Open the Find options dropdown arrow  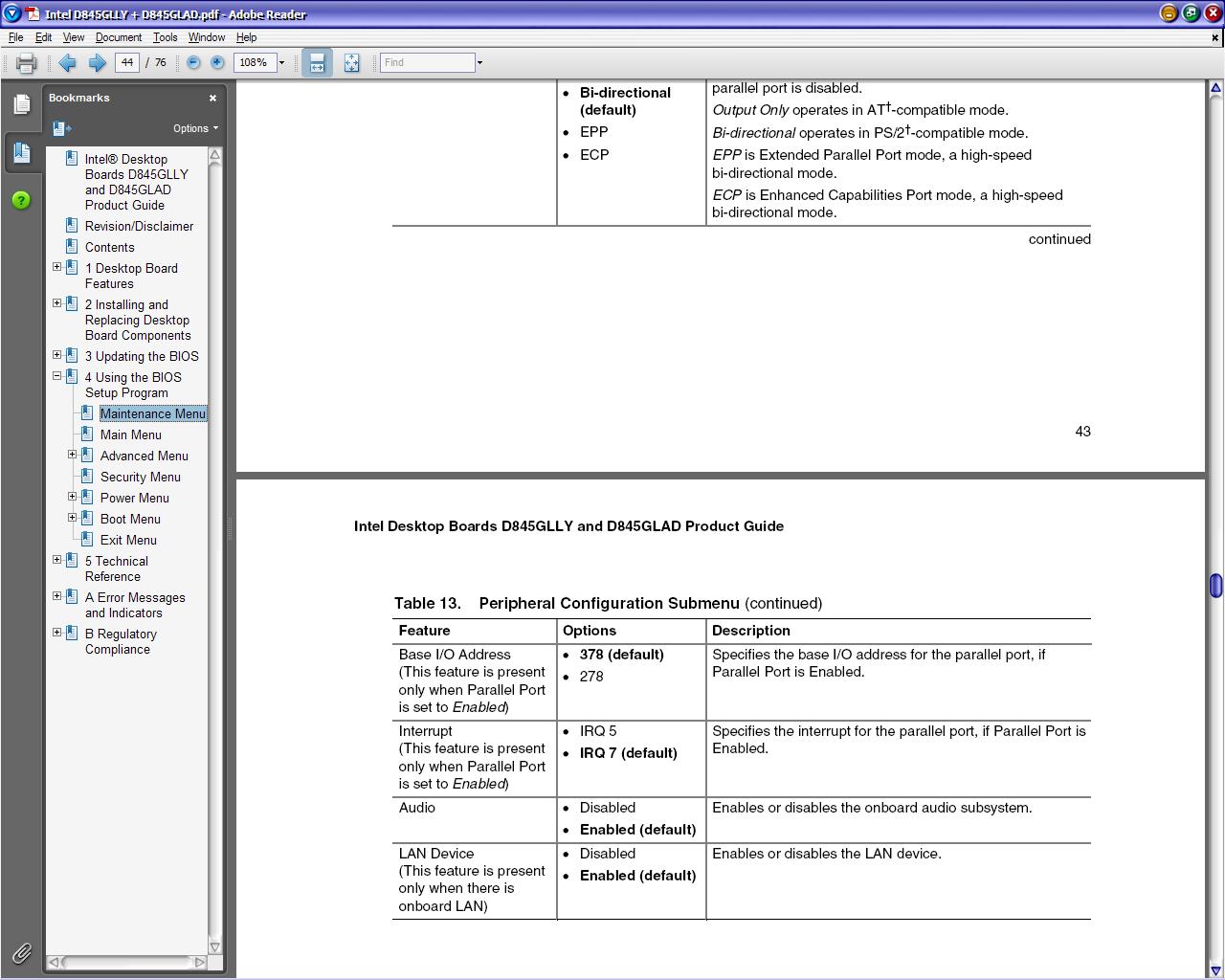479,63
